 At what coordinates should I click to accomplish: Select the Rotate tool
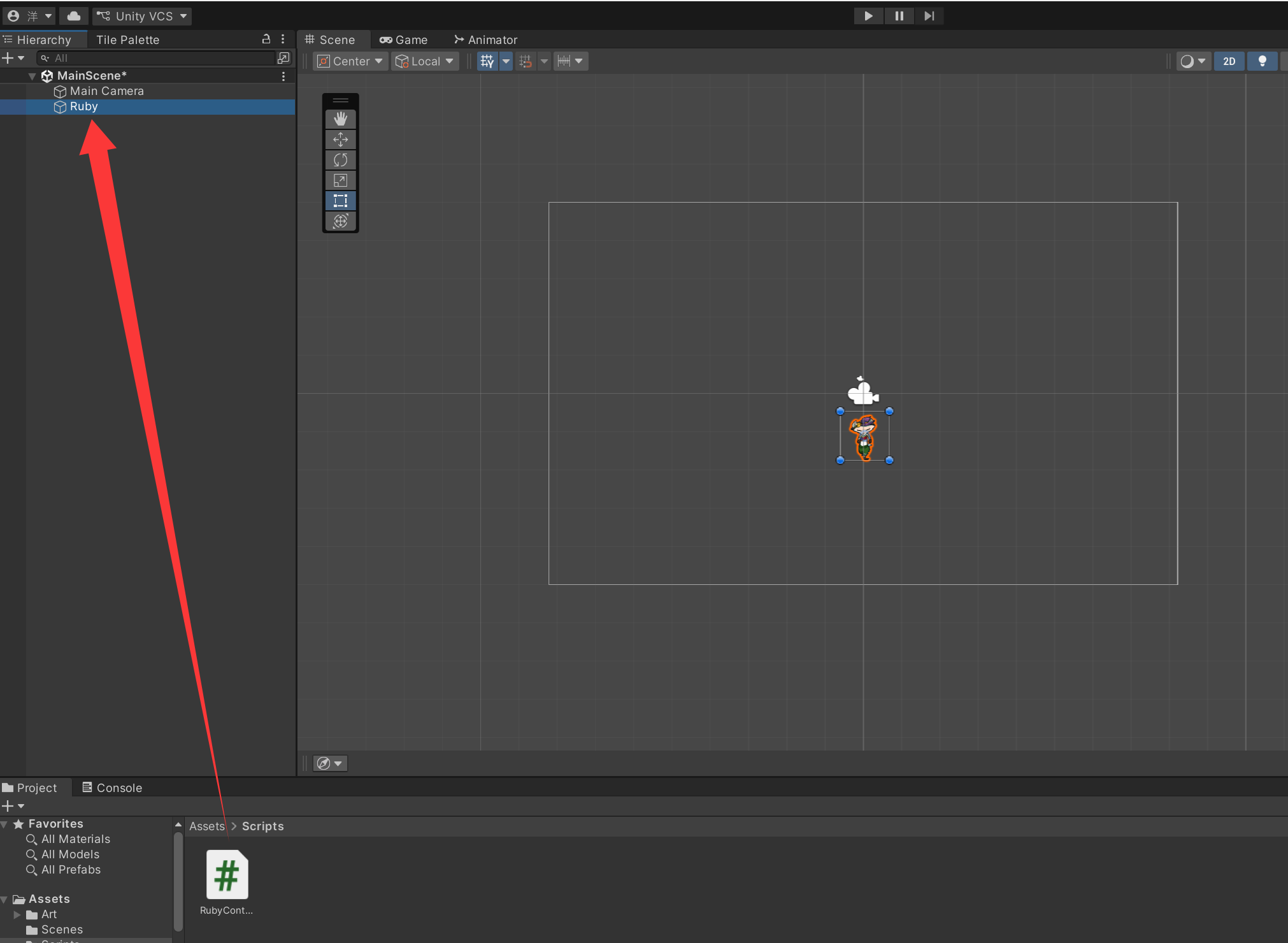pos(340,159)
